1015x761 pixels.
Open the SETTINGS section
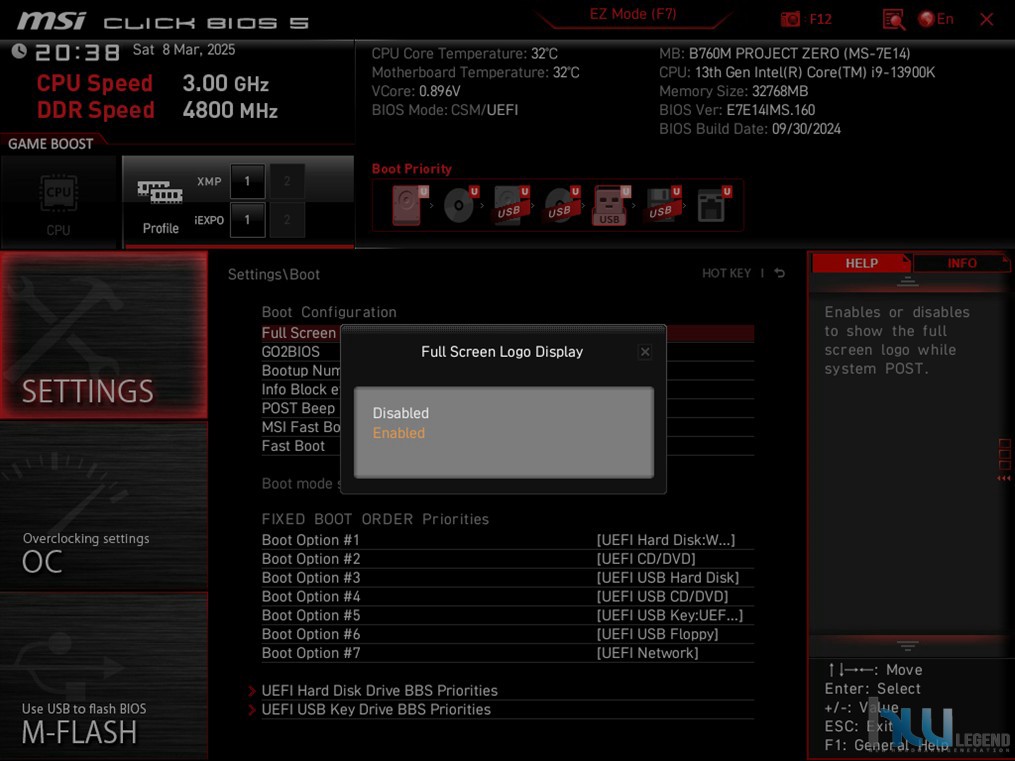point(104,335)
